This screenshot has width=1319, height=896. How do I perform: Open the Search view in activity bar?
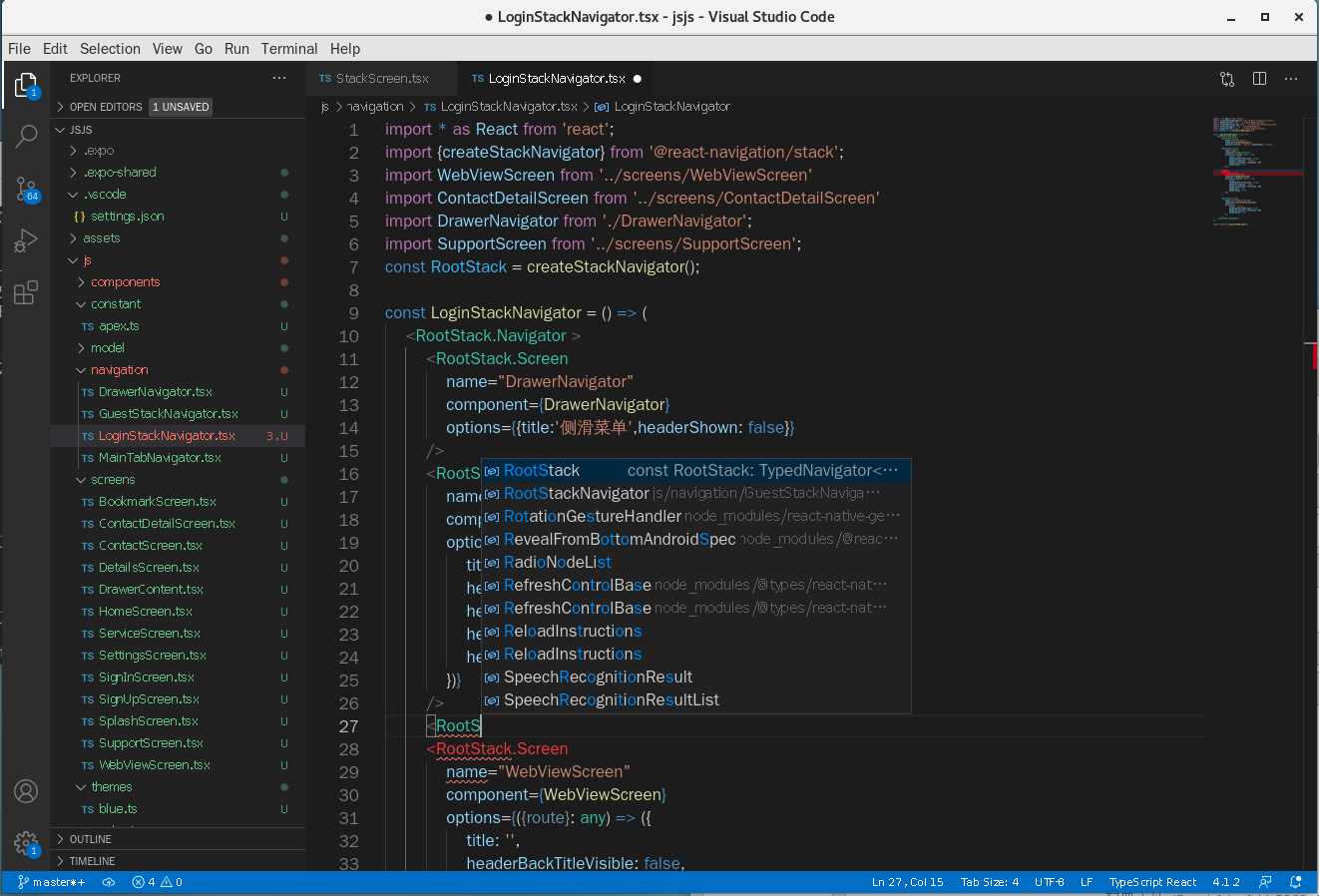coord(26,136)
